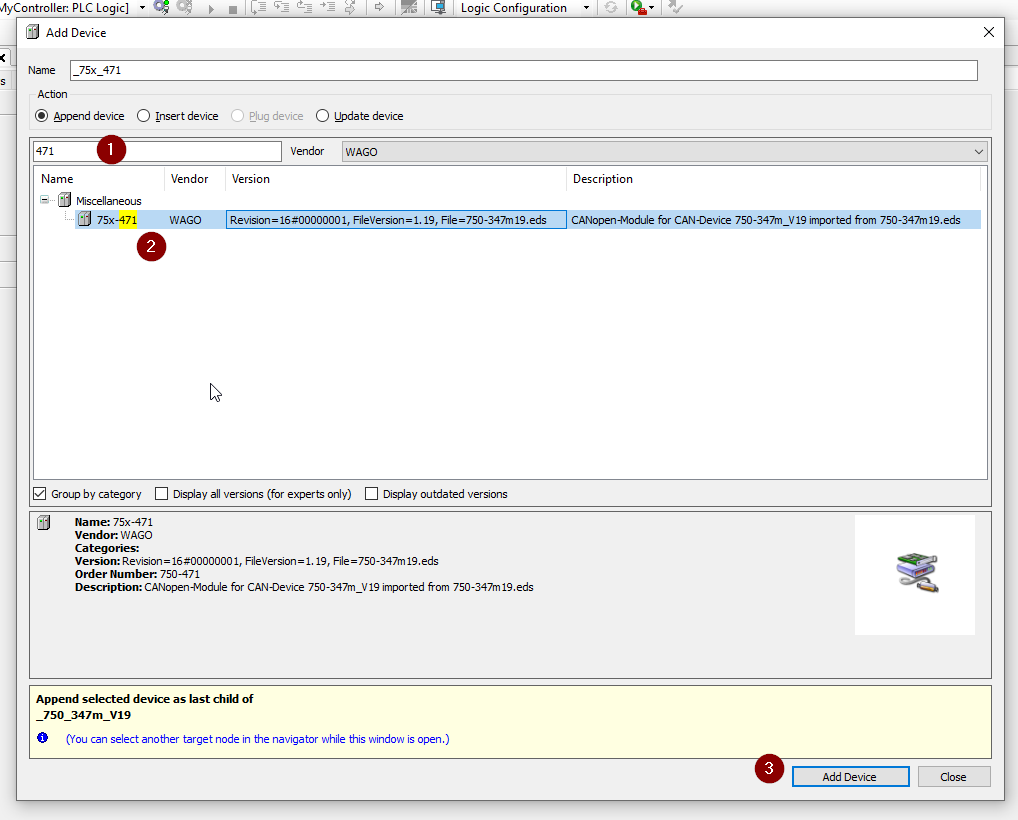
Task: Click the Step Out icon in toolbar
Action: tap(304, 7)
